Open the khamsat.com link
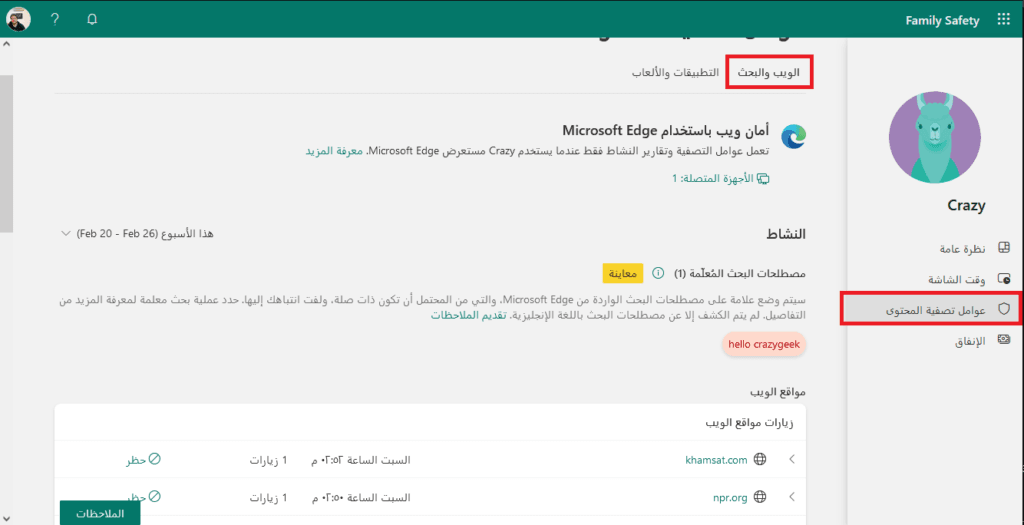The width and height of the screenshot is (1024, 525). point(716,460)
